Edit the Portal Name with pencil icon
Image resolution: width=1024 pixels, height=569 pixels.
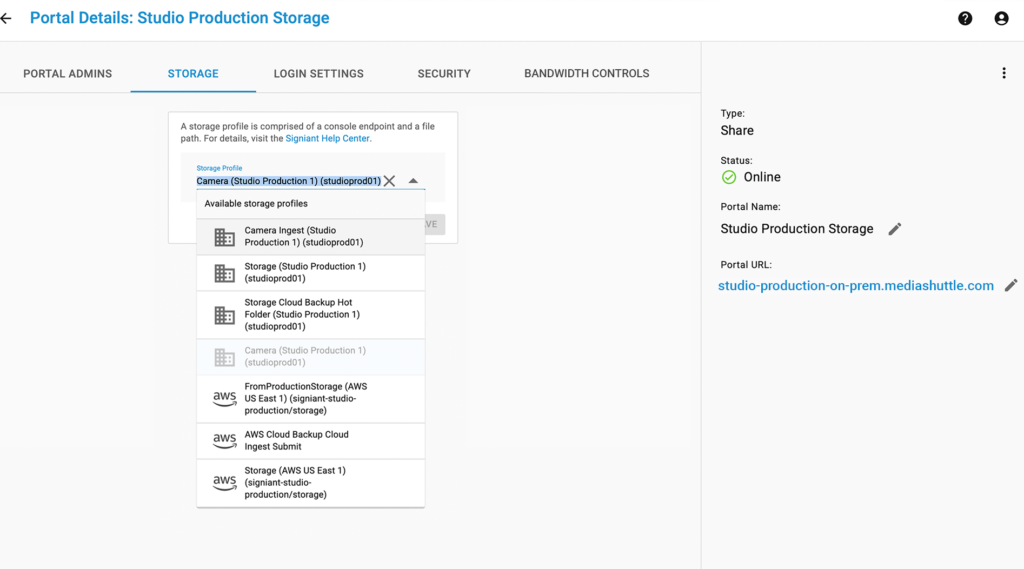click(895, 229)
